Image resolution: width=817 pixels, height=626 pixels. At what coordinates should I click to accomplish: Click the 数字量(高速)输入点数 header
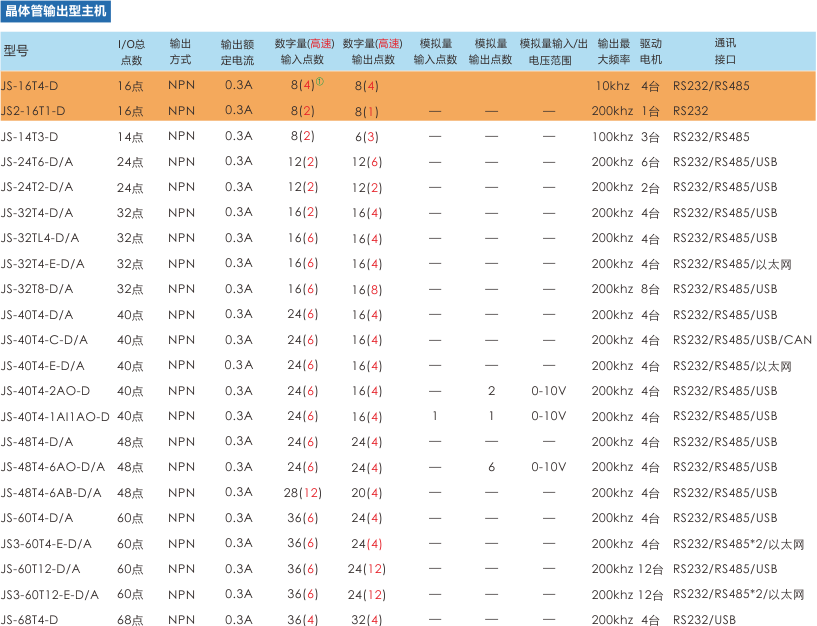[304, 52]
